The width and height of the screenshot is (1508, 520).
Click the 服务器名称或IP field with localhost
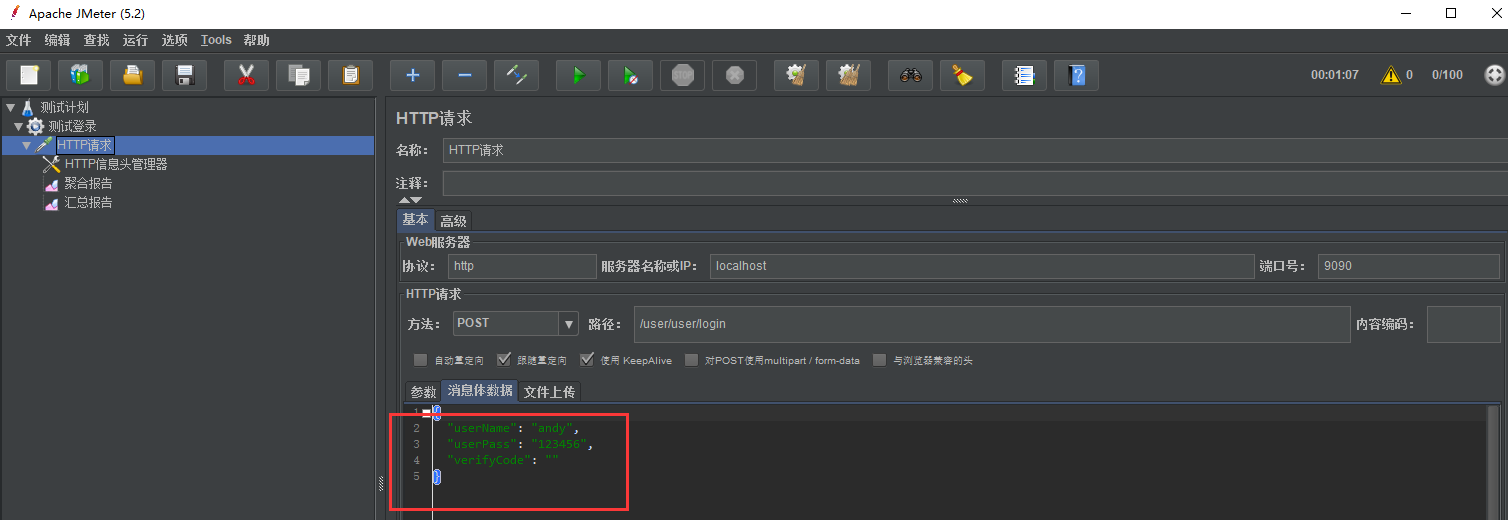[x=982, y=266]
